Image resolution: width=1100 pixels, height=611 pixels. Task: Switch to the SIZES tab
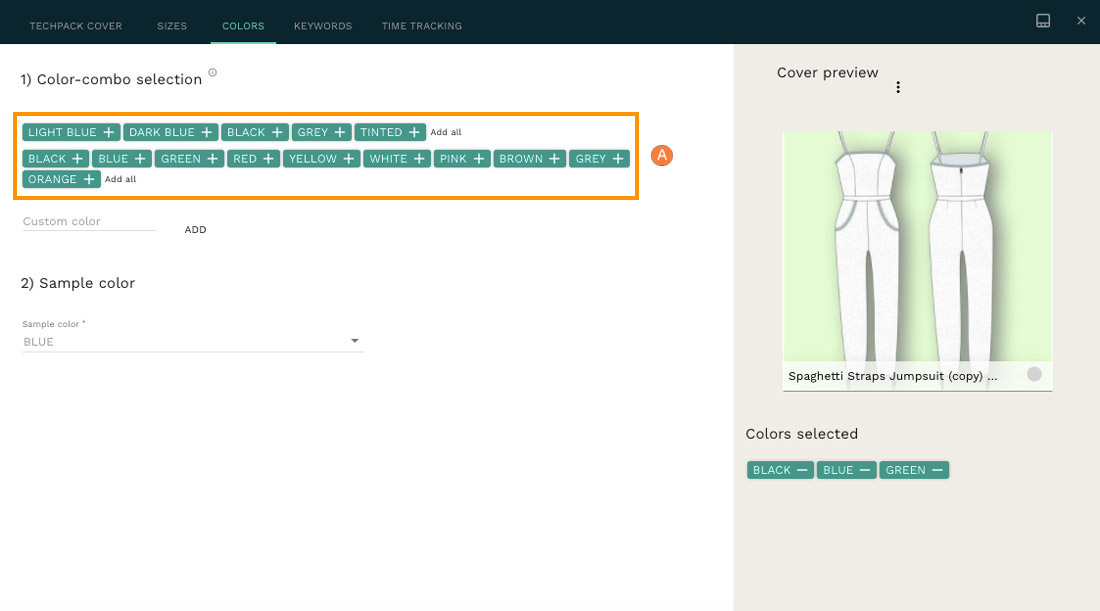pyautogui.click(x=171, y=25)
